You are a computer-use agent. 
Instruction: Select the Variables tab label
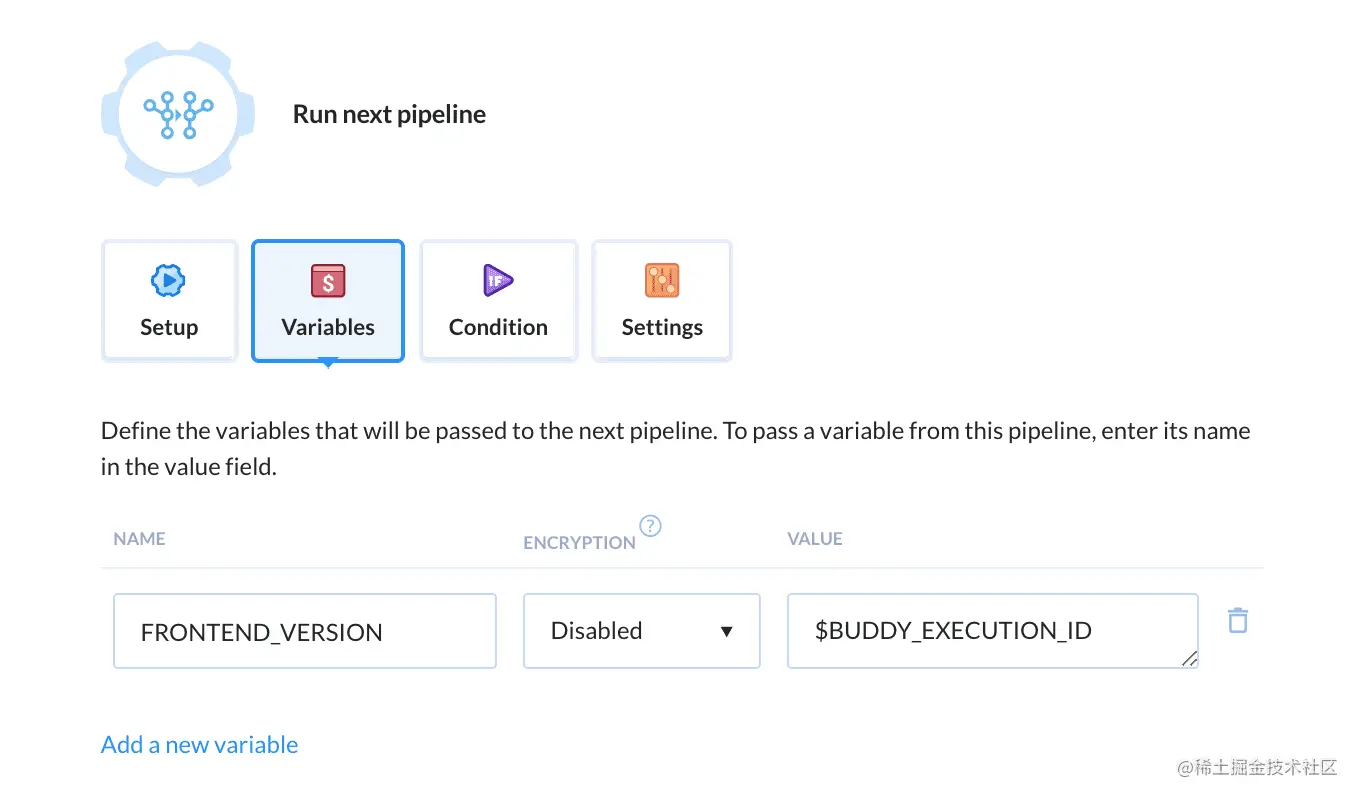point(328,327)
